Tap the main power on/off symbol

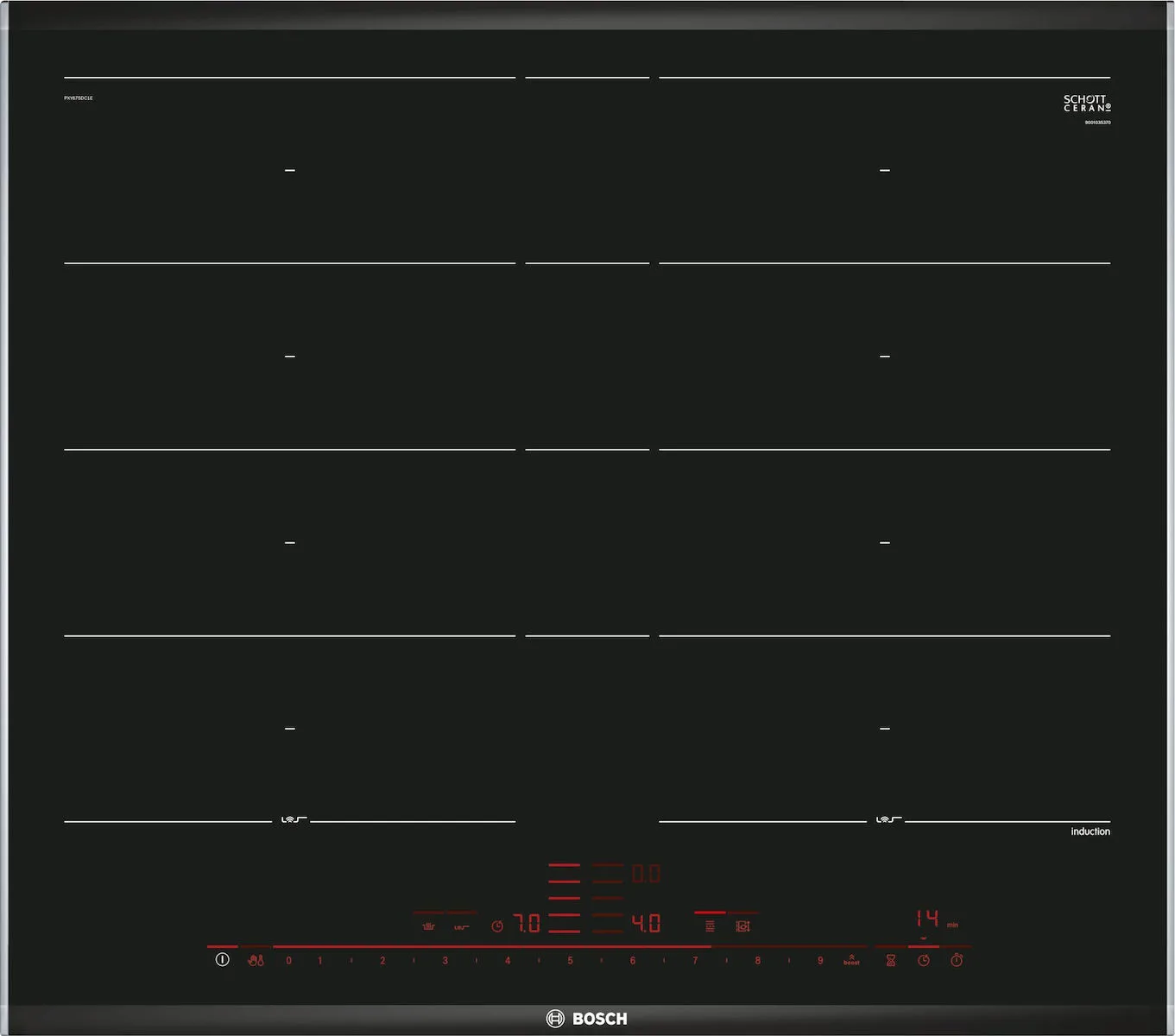[x=222, y=959]
